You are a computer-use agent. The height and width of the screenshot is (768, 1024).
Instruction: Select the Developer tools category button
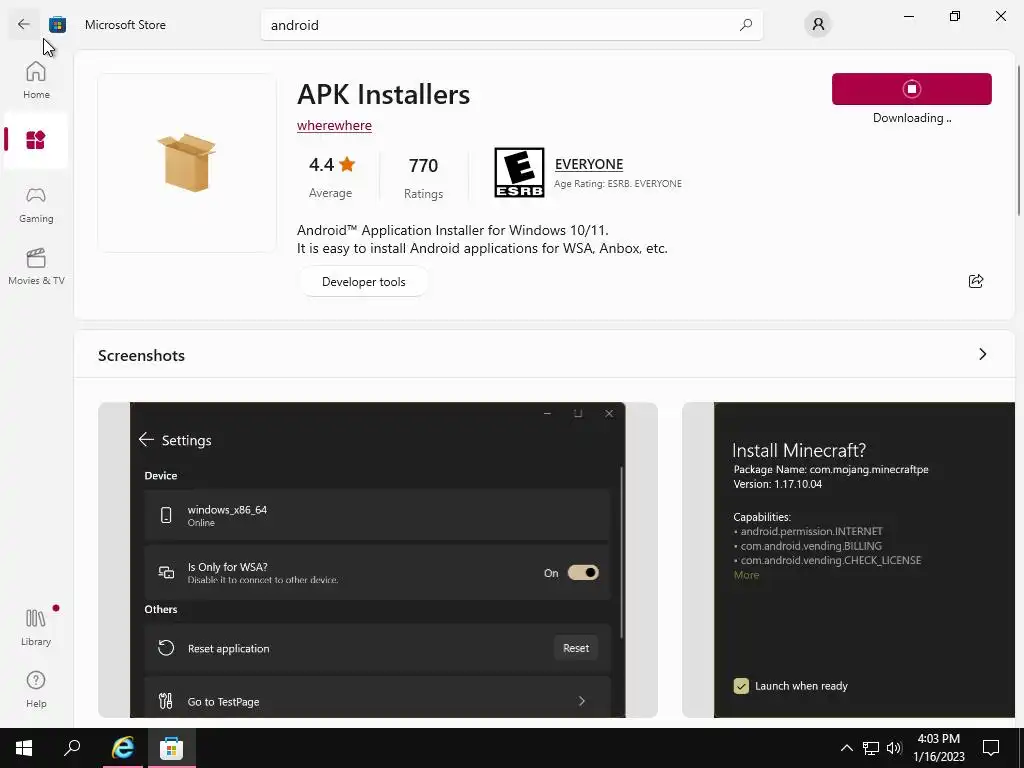coord(364,281)
